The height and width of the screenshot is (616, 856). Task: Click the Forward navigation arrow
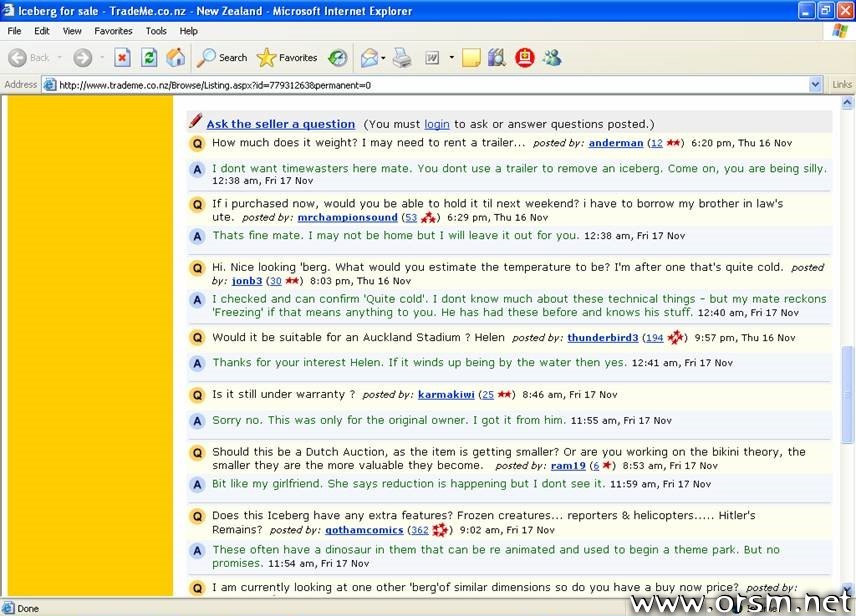pos(82,57)
